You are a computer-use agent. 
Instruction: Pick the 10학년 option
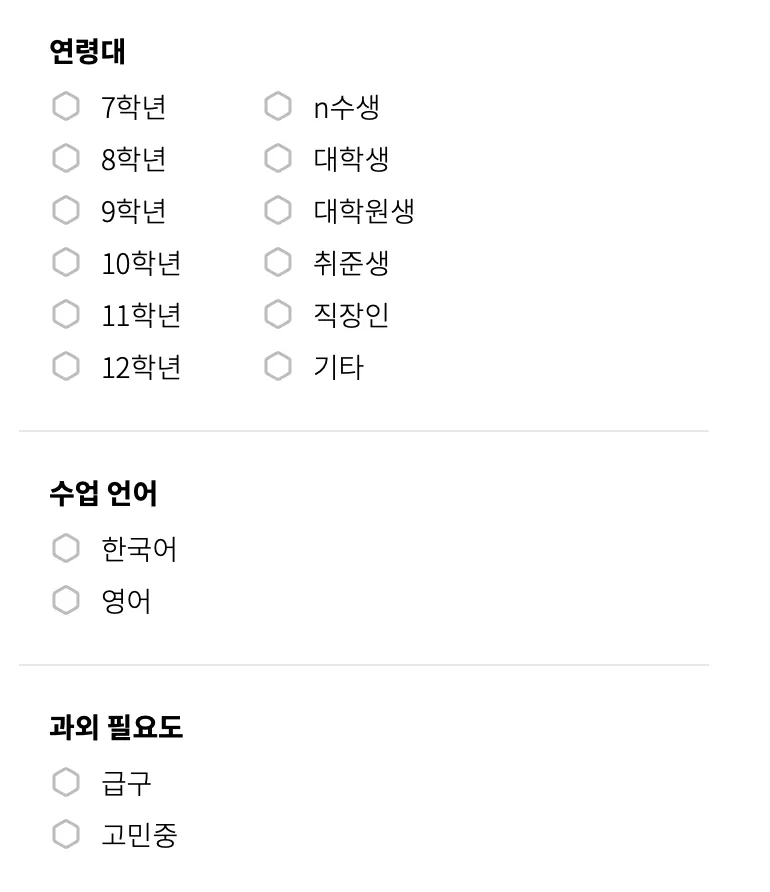pyautogui.click(x=65, y=263)
